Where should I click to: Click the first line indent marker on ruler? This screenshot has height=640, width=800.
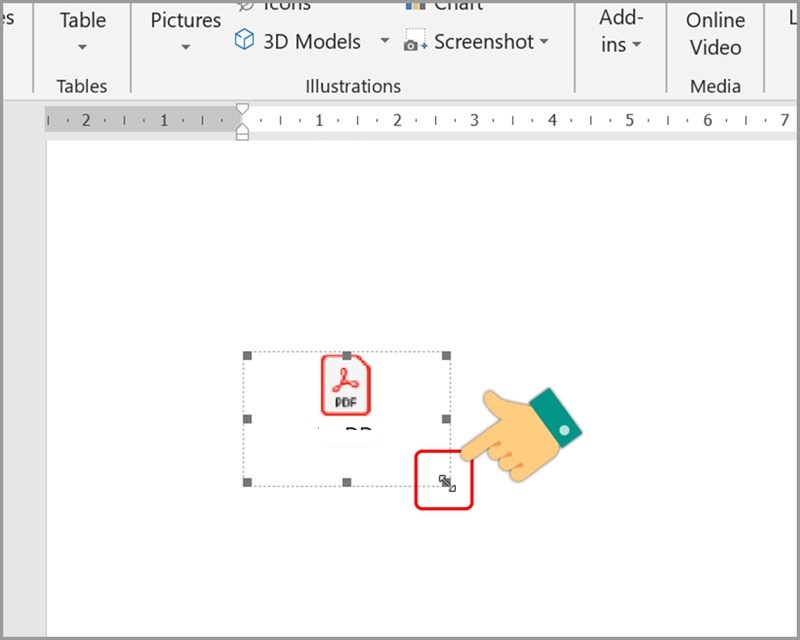241,110
